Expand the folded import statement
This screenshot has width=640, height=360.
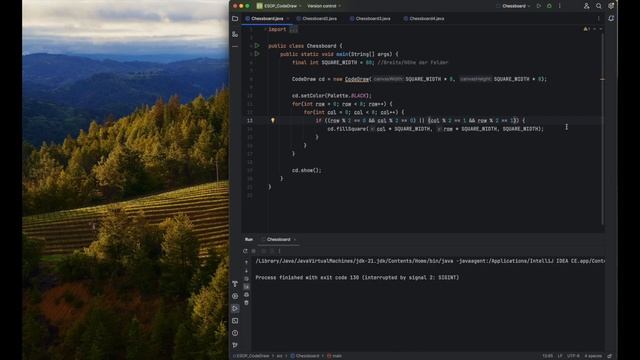coord(293,29)
